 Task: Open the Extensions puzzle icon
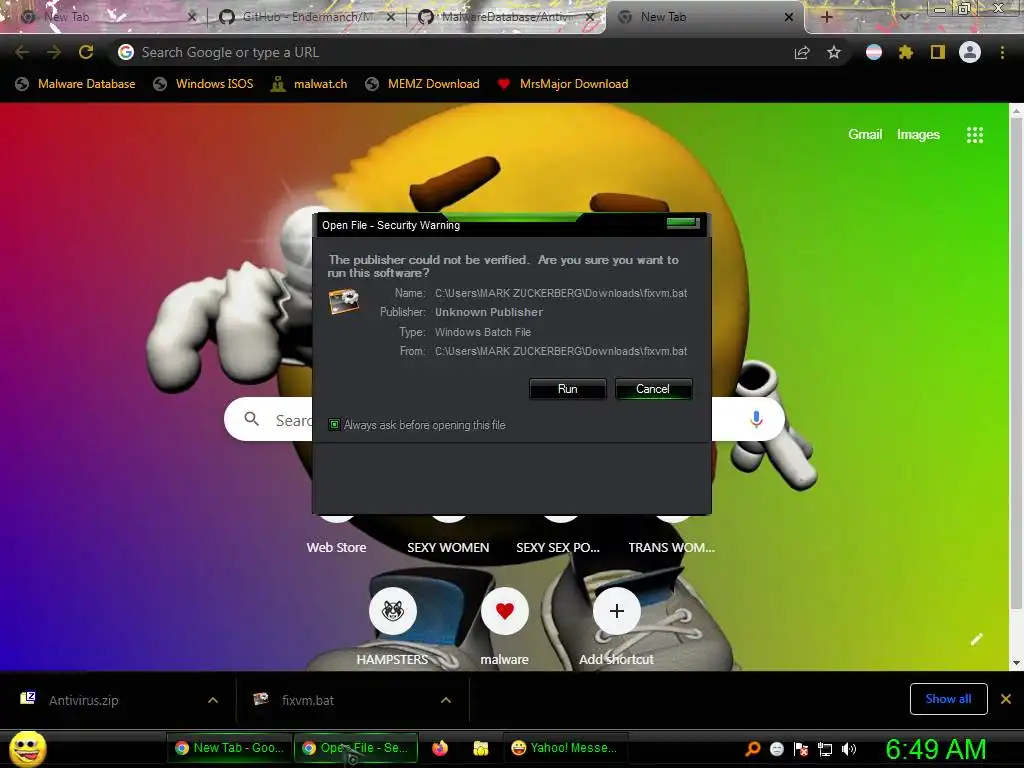coord(905,52)
